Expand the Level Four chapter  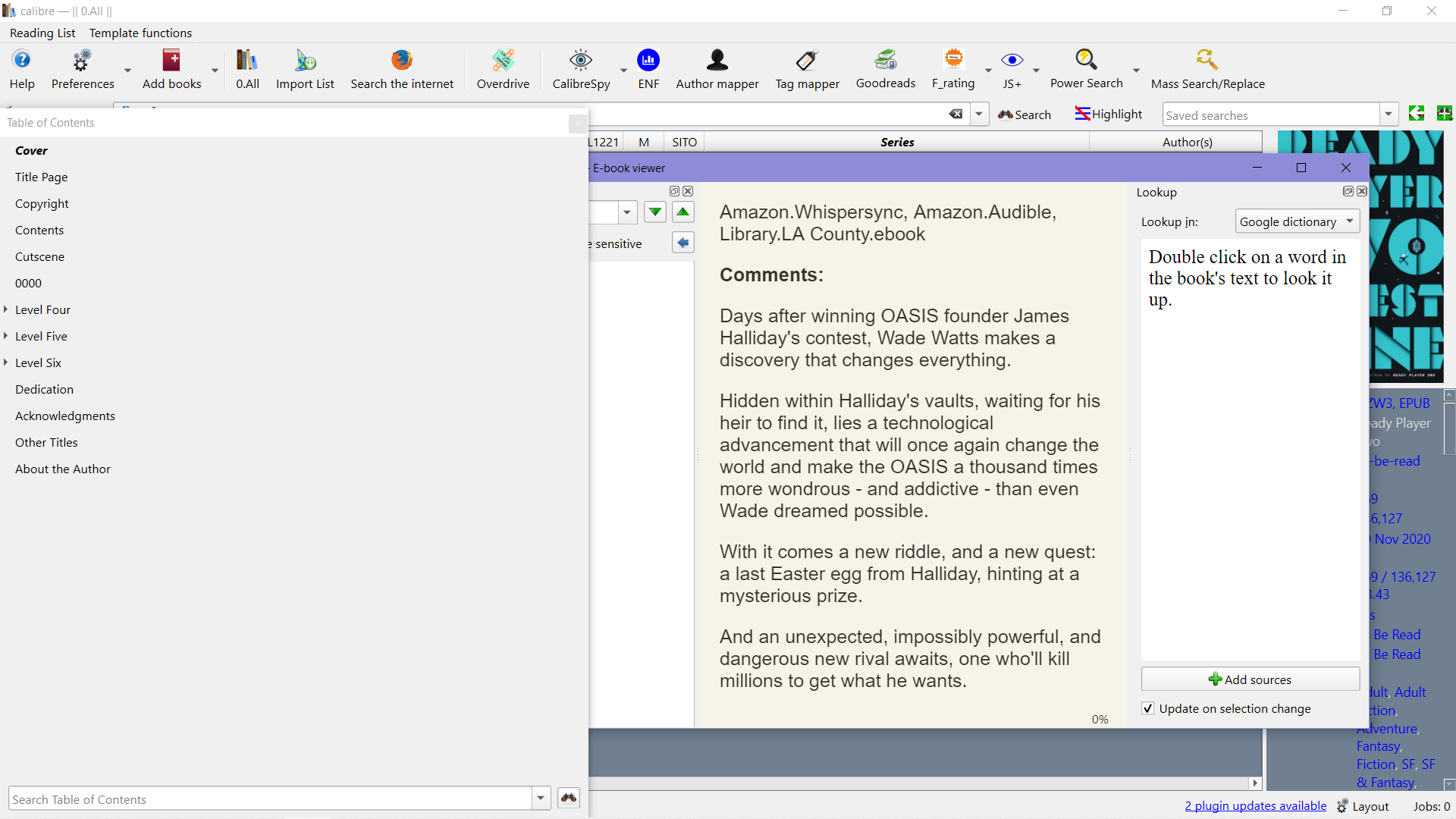tap(6, 309)
